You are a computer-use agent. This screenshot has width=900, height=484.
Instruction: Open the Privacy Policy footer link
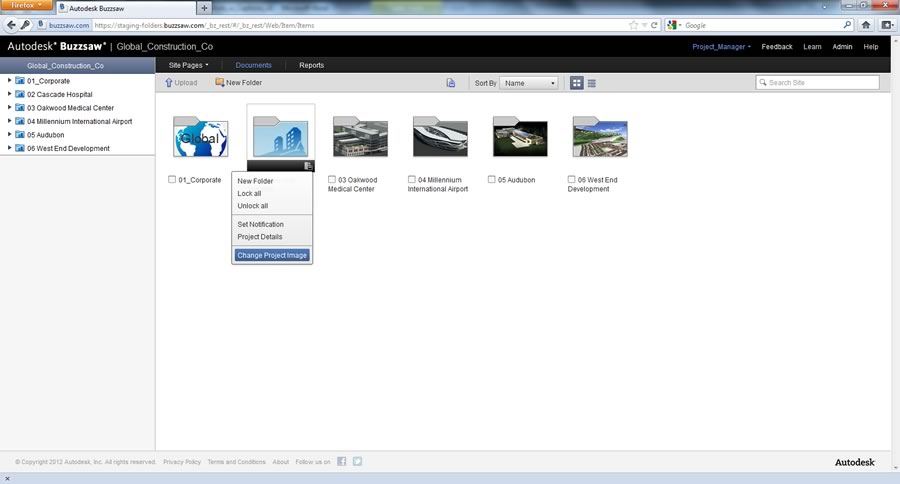(x=182, y=462)
